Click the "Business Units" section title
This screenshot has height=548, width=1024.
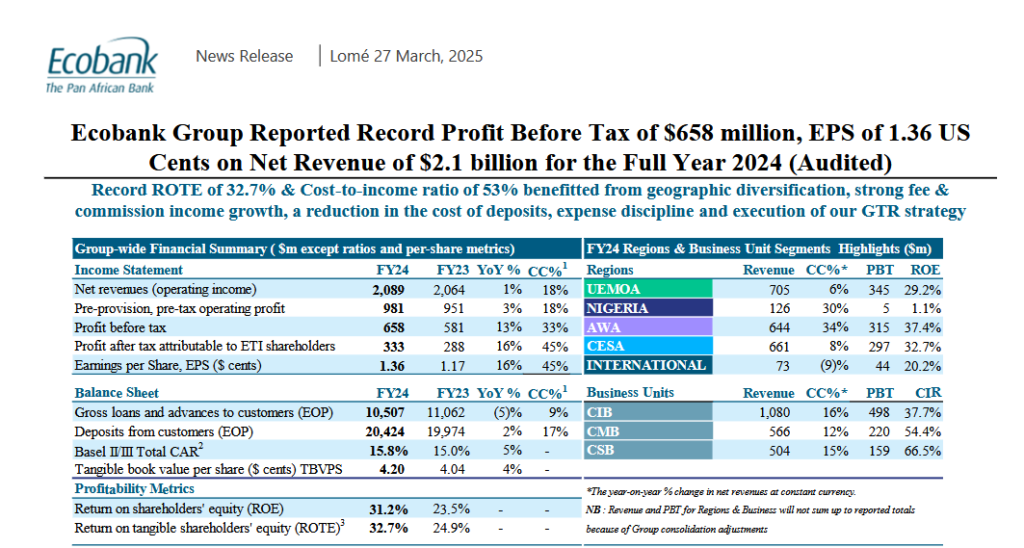630,393
